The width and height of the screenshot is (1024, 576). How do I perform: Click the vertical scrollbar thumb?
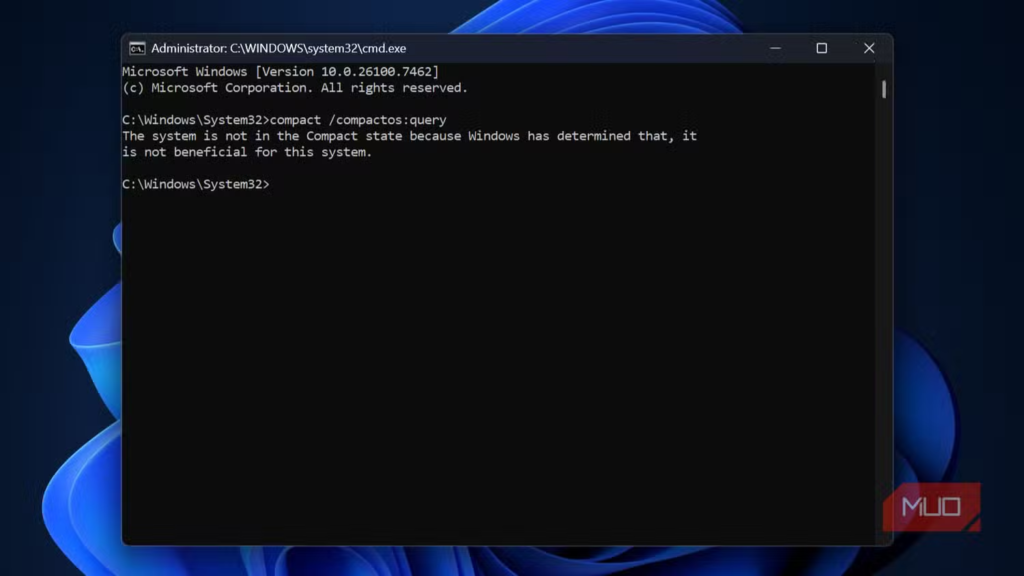(884, 90)
